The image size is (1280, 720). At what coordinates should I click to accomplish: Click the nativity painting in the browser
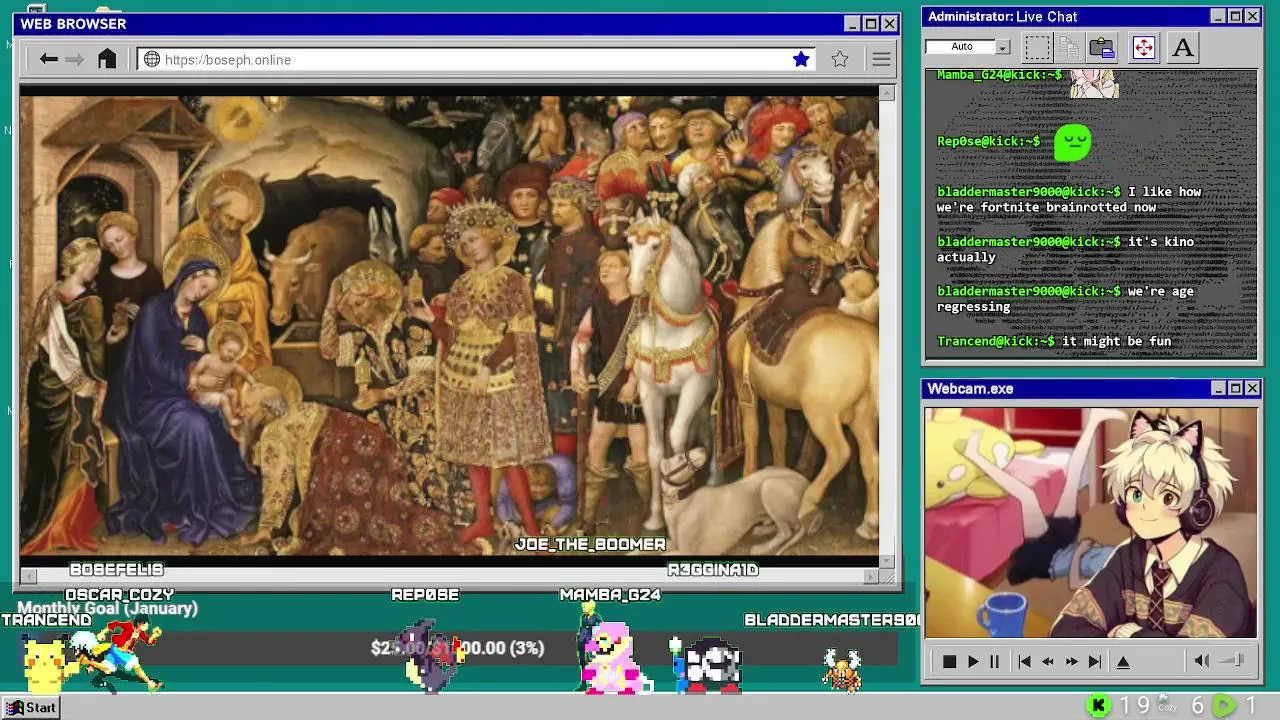pyautogui.click(x=449, y=325)
